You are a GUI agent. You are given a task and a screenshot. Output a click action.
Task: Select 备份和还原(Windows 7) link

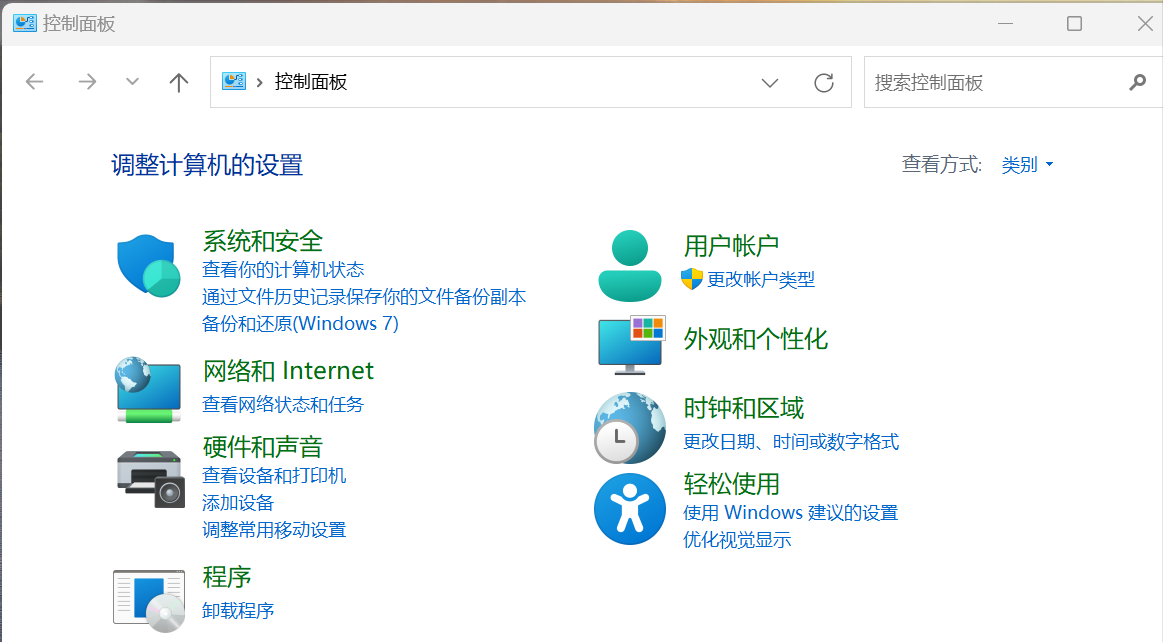click(x=300, y=324)
